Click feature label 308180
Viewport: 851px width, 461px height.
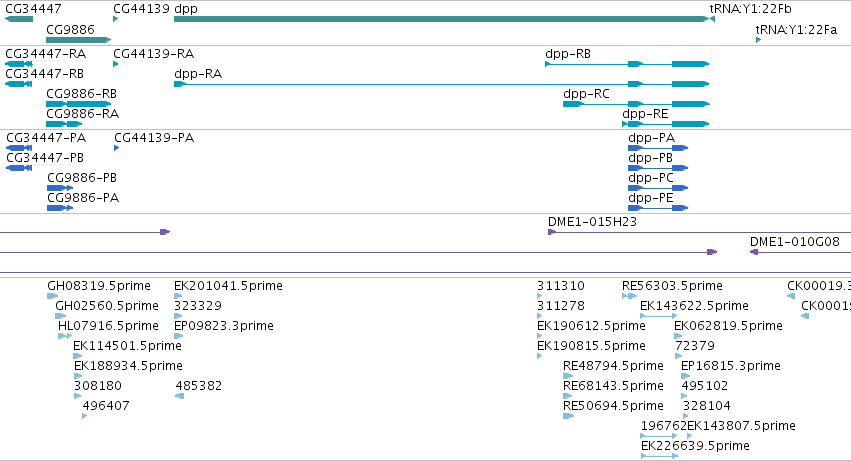click(x=98, y=386)
